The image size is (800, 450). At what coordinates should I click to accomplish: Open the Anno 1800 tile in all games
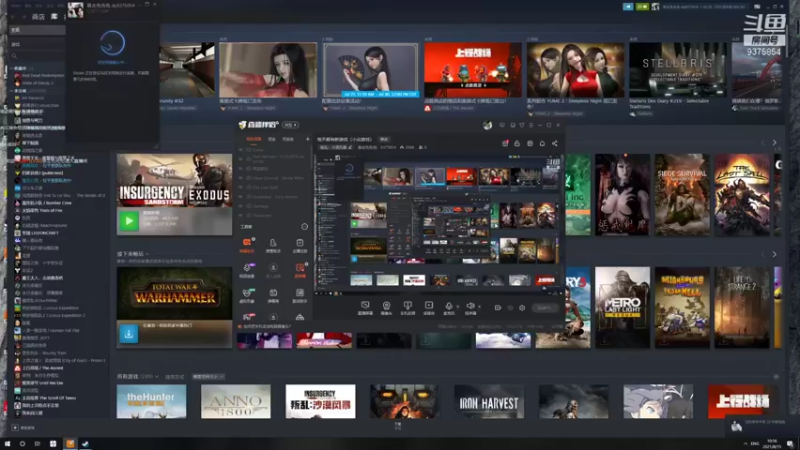(236, 402)
